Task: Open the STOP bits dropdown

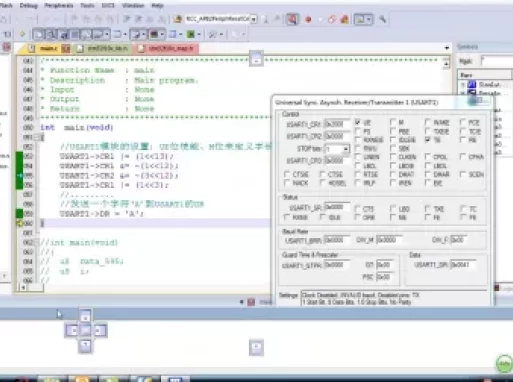Action: (346, 149)
